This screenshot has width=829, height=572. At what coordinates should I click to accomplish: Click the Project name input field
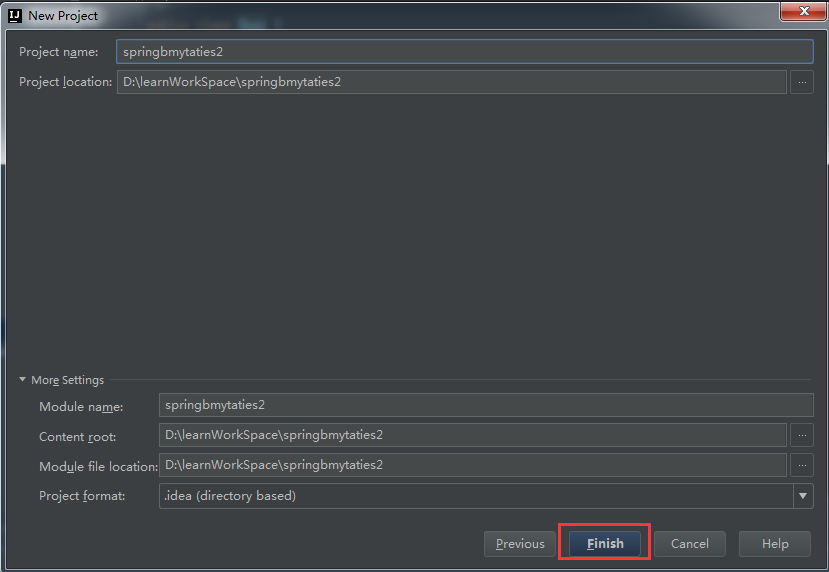pos(464,52)
